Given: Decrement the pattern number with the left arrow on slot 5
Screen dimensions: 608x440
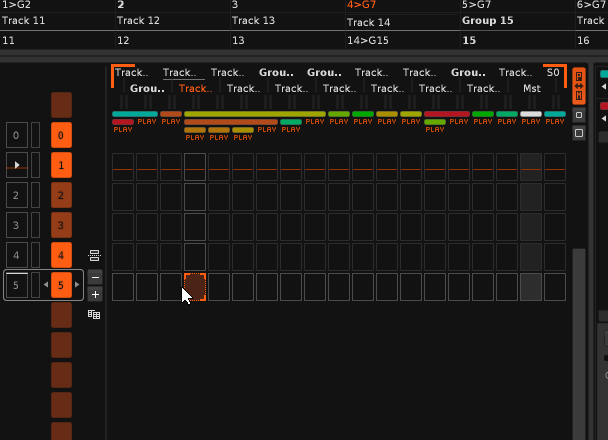Looking at the screenshot, I should [x=45, y=286].
